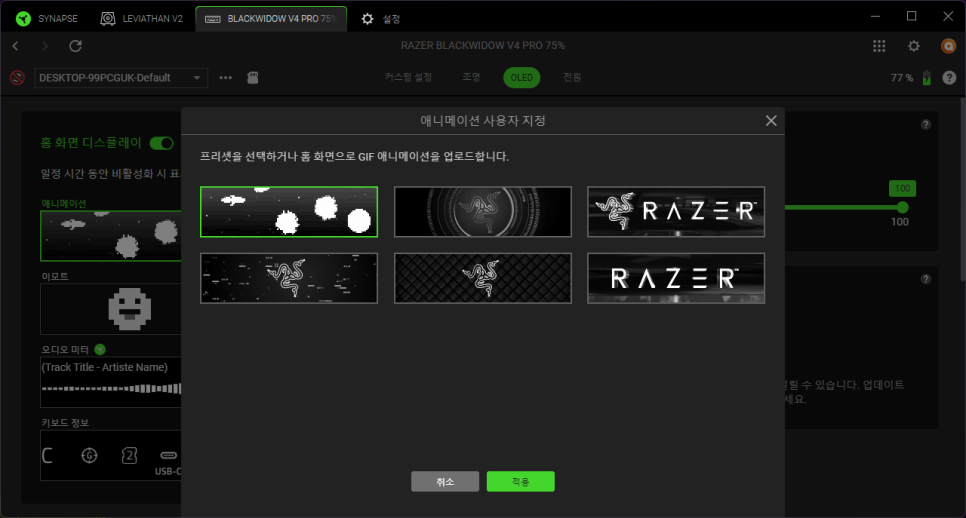Select the diamond pattern snake logo preset
This screenshot has width=966, height=518.
483,278
